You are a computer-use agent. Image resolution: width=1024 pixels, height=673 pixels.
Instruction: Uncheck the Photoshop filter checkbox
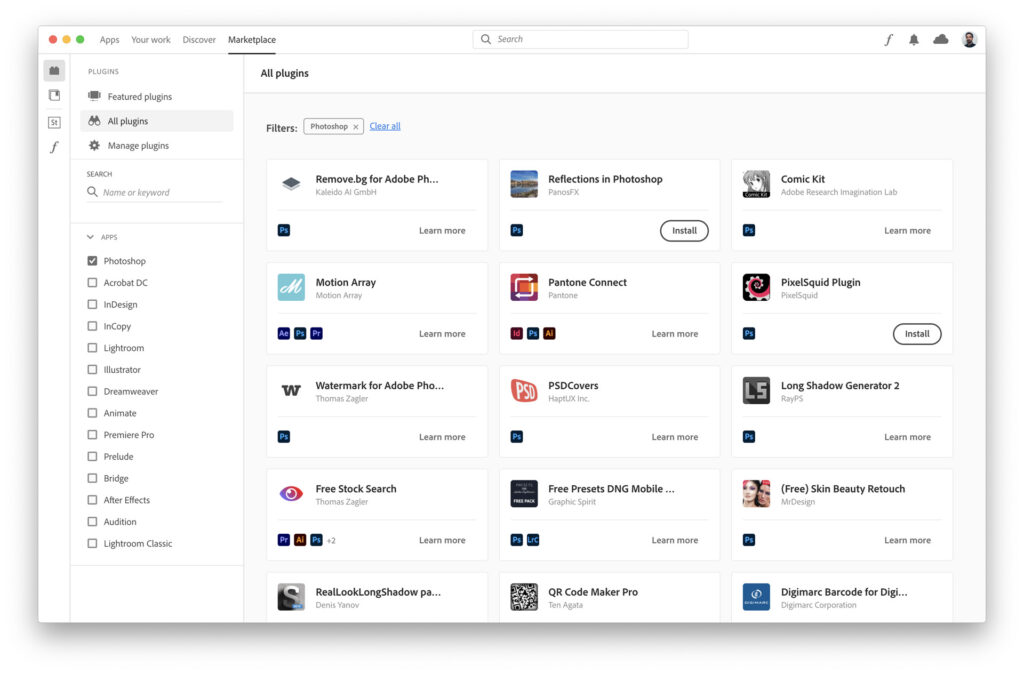pyautogui.click(x=92, y=260)
